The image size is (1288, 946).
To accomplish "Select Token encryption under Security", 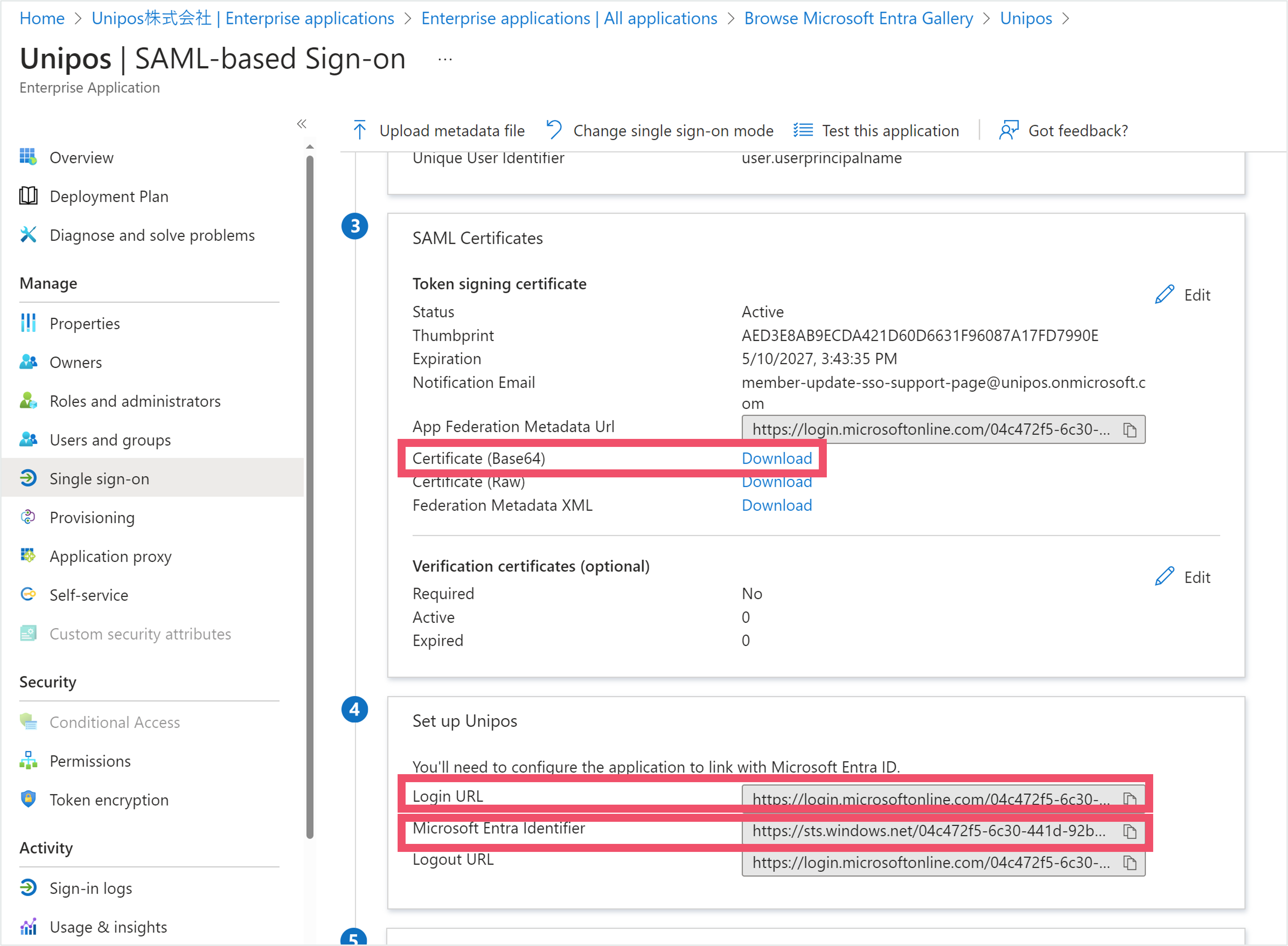I will tap(109, 800).
